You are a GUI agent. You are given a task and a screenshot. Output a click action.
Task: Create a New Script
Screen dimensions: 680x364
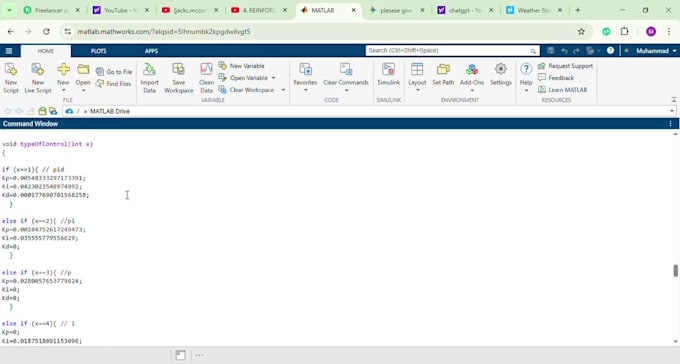11,78
